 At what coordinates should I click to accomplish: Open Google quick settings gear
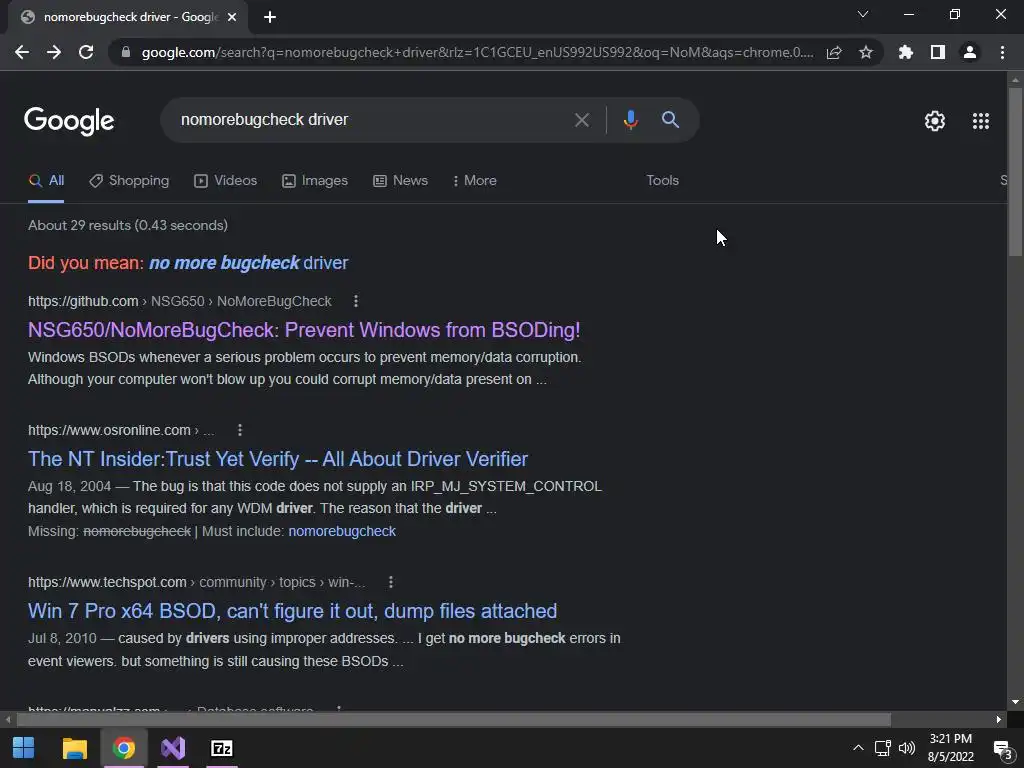935,121
